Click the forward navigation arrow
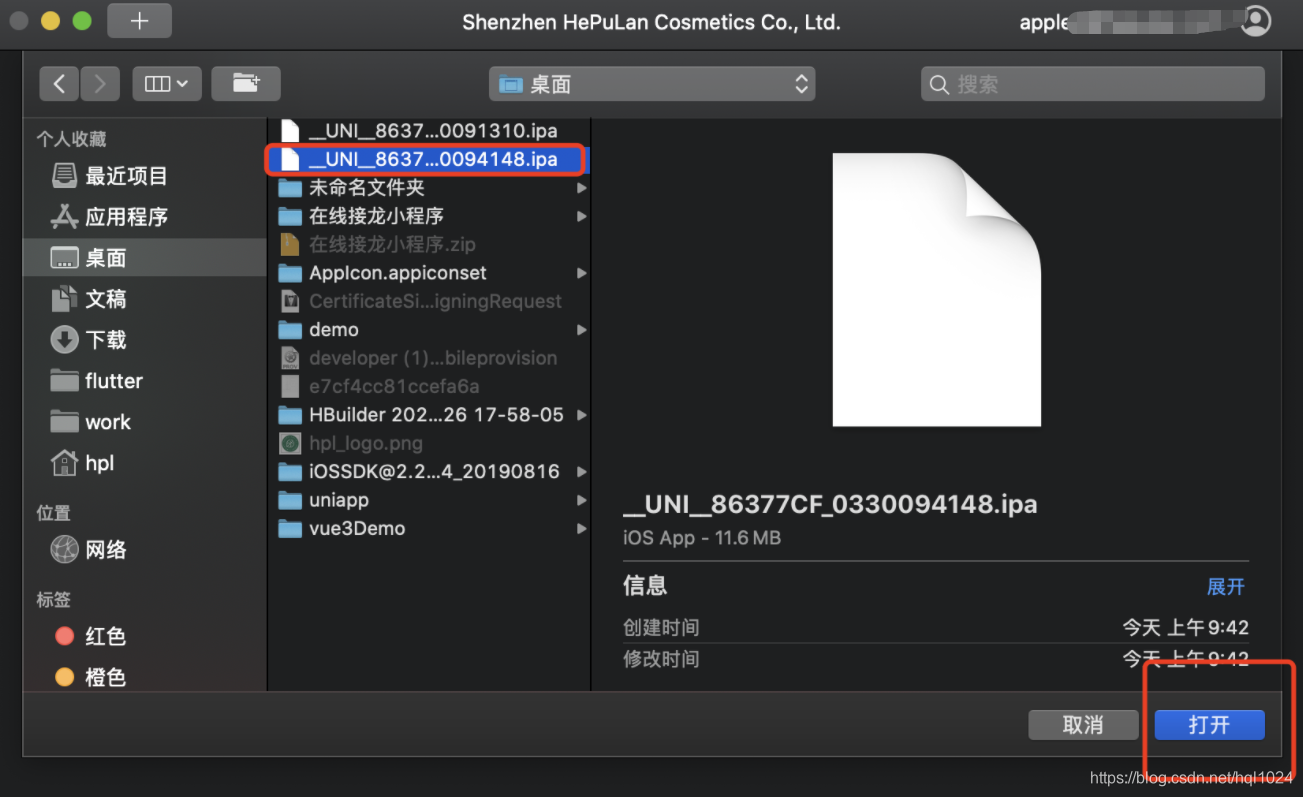 tap(100, 84)
